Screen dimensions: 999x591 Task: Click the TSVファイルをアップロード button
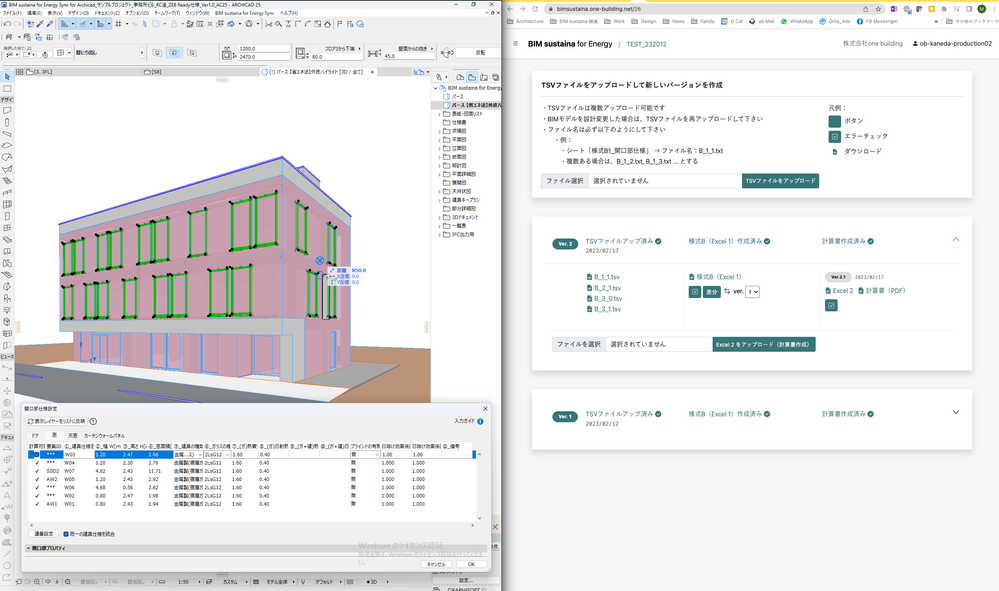[x=780, y=181]
